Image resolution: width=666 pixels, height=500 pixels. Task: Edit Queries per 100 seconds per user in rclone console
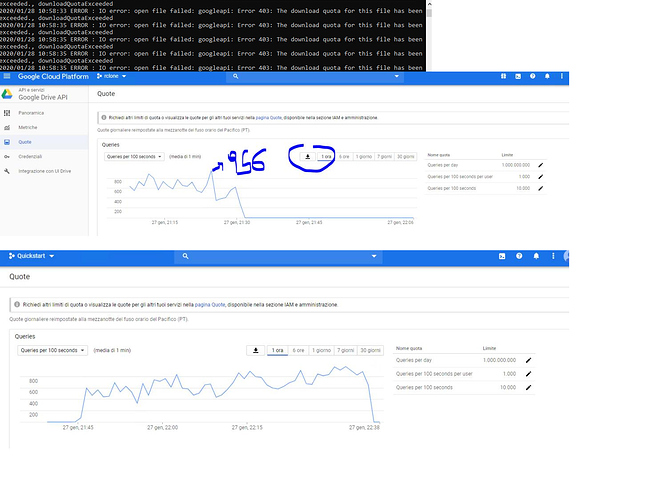pos(540,177)
